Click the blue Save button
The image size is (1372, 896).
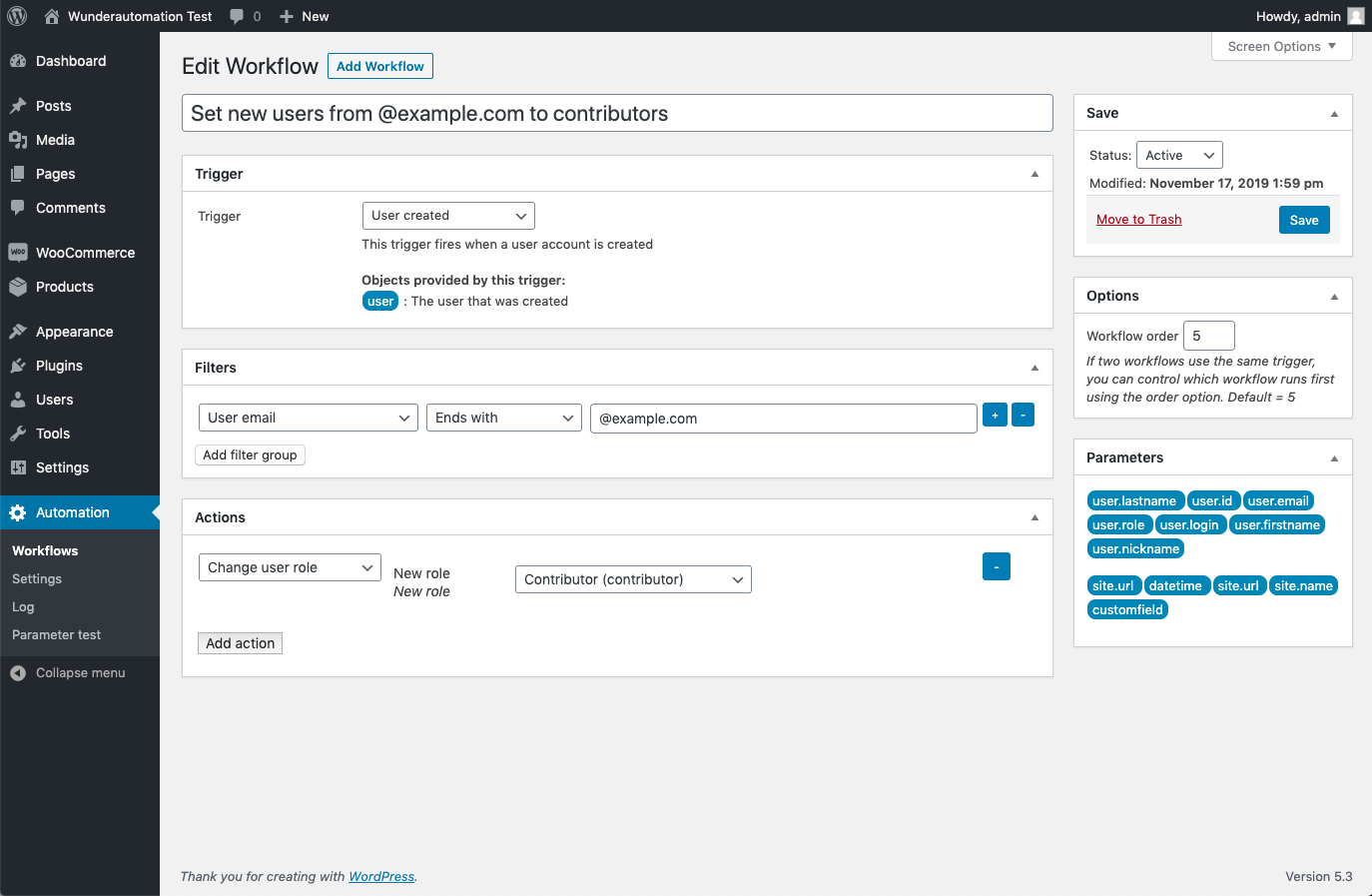point(1303,220)
